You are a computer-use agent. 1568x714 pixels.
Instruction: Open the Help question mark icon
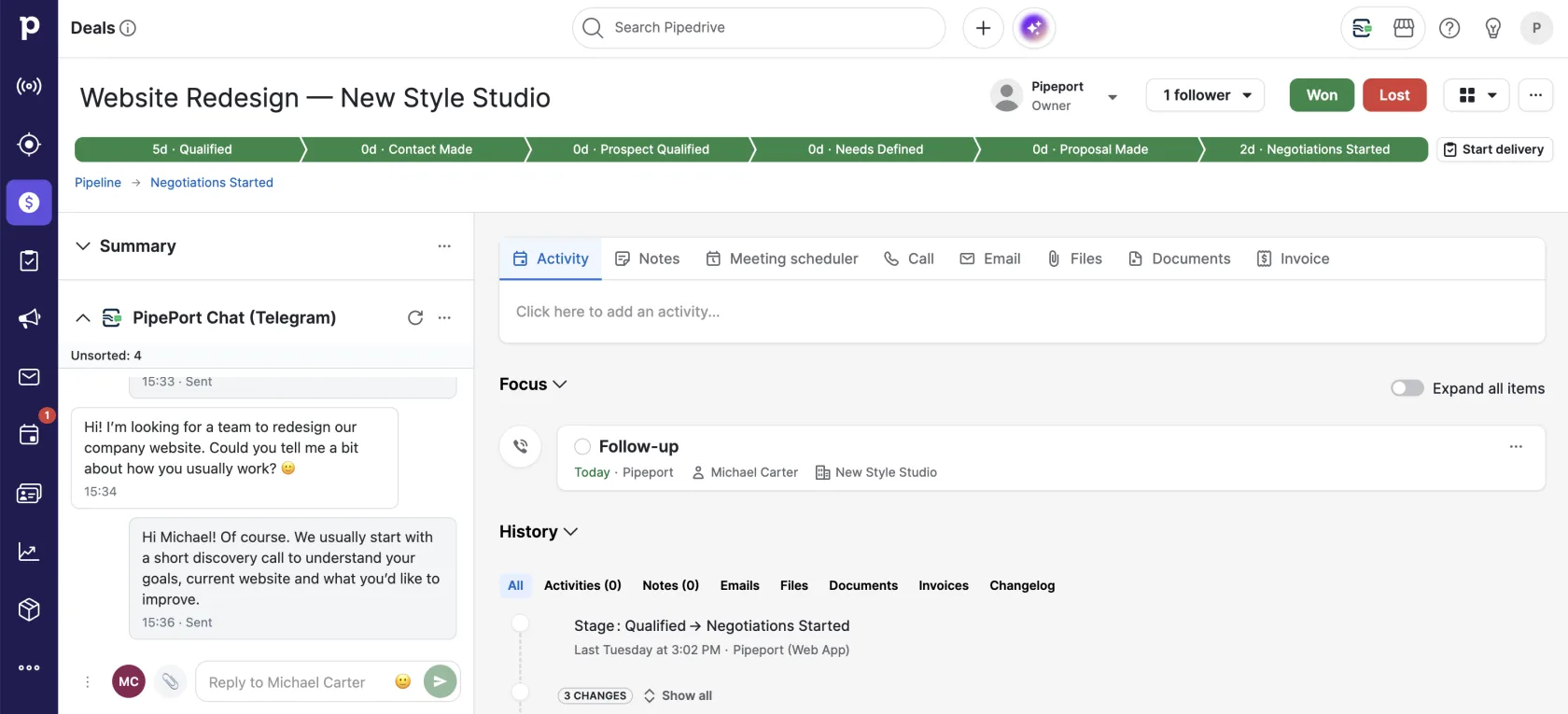[1449, 28]
